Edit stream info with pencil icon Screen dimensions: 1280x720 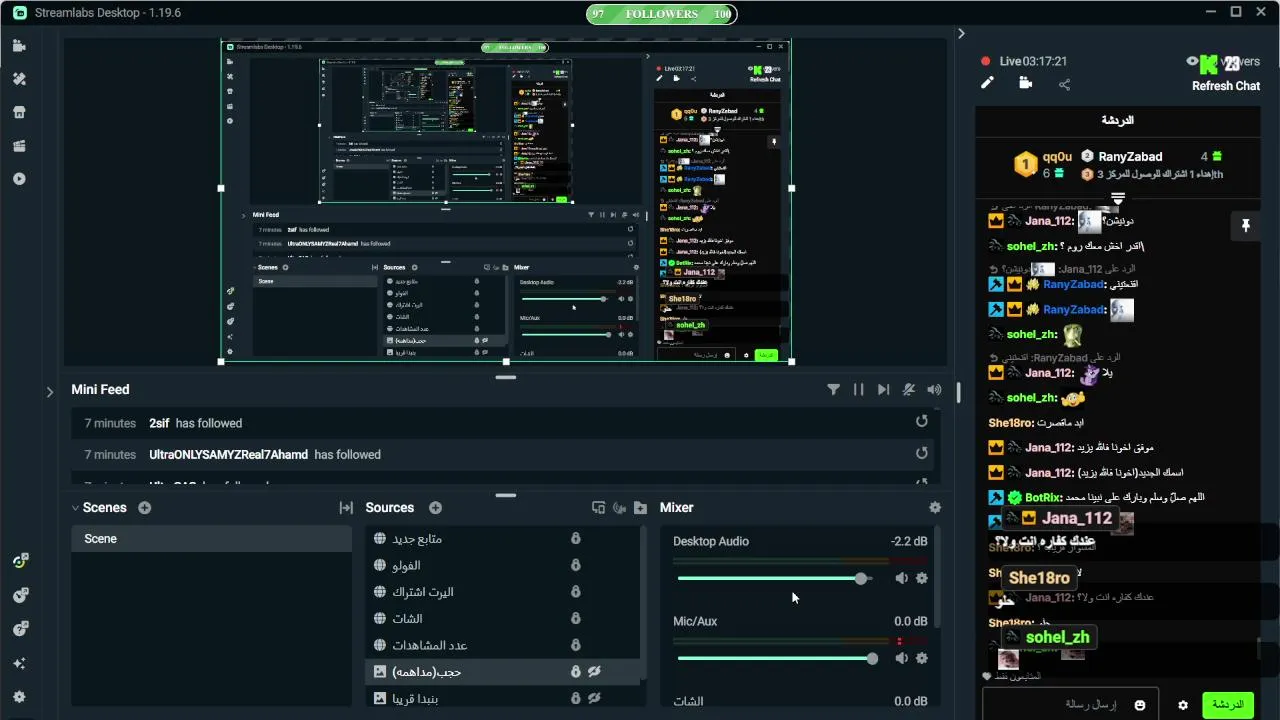click(987, 83)
